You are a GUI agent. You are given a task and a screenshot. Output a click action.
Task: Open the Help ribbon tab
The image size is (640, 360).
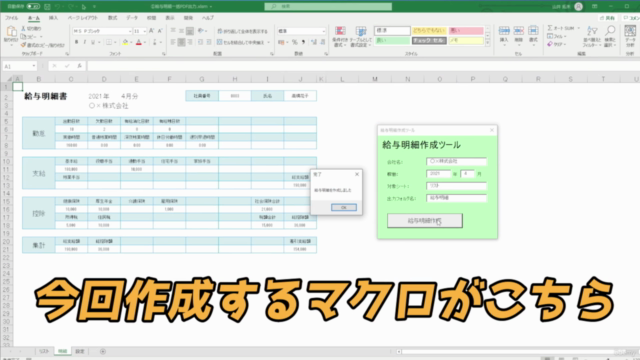pos(208,18)
